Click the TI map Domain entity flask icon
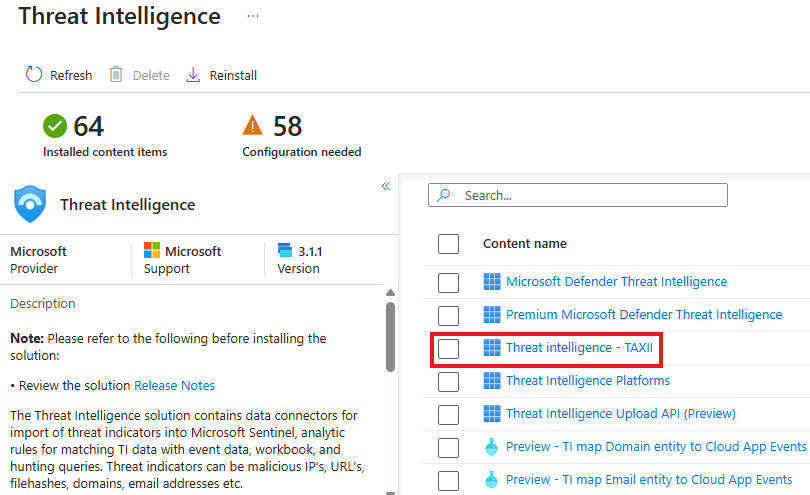The width and height of the screenshot is (810, 495). (x=491, y=447)
